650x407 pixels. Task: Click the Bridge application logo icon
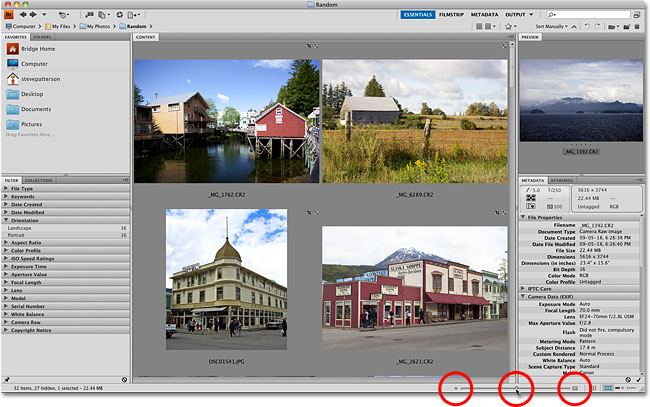click(x=9, y=15)
